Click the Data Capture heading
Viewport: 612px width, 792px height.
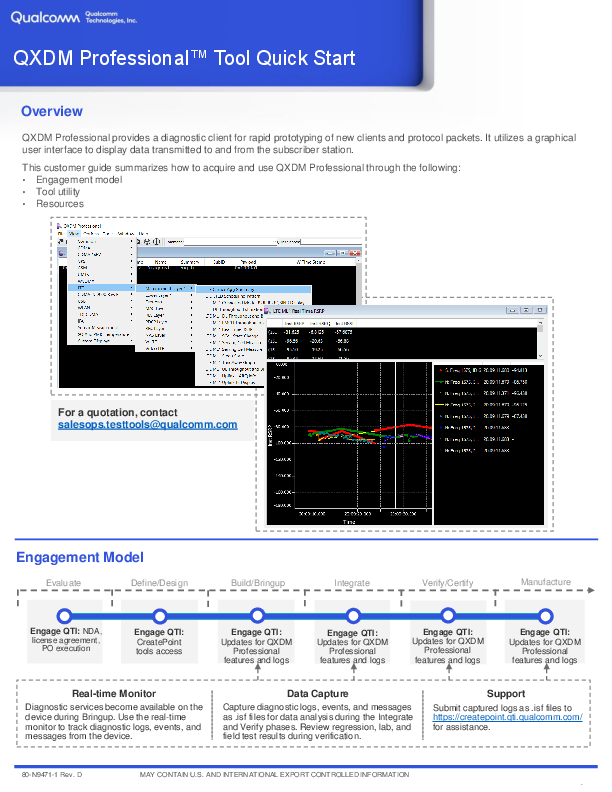[318, 694]
